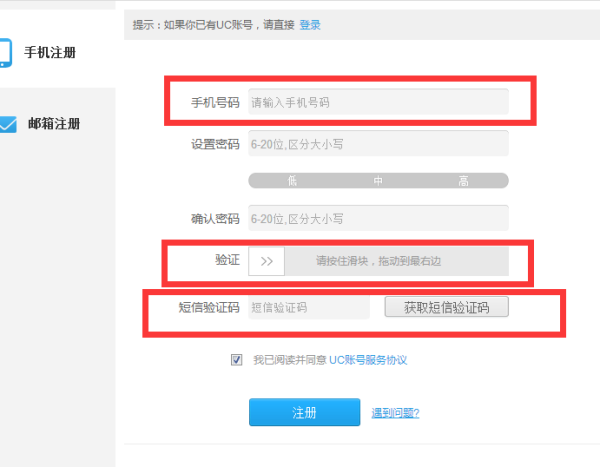Click the 高 password strength segment
The width and height of the screenshot is (600, 467).
(x=464, y=181)
